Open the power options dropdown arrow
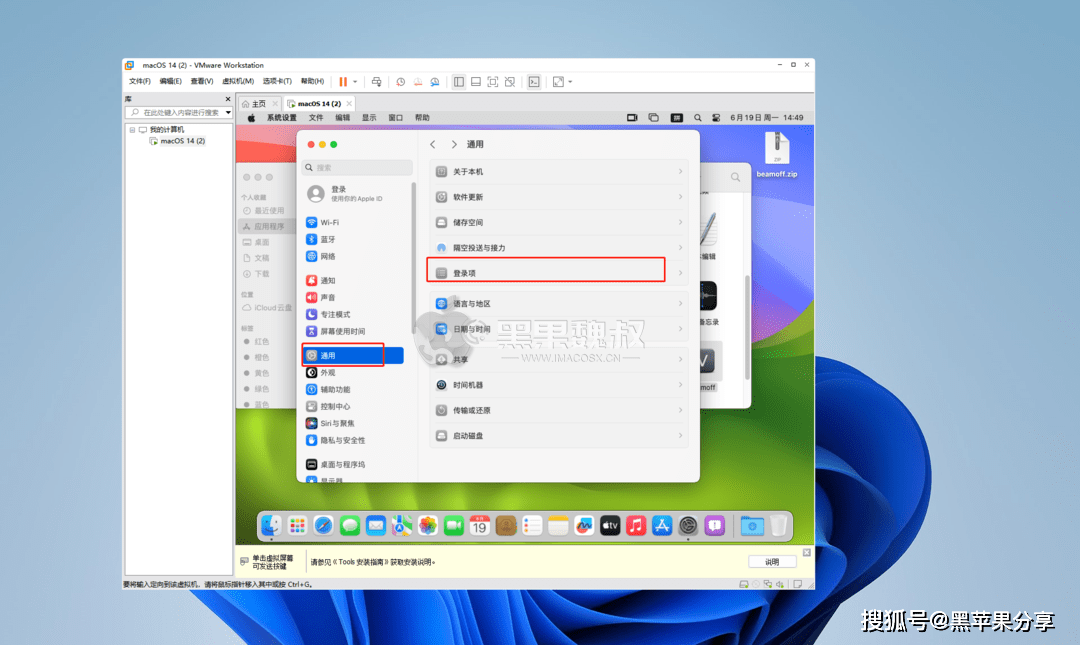Screen dimensions: 1080x645 pos(355,81)
